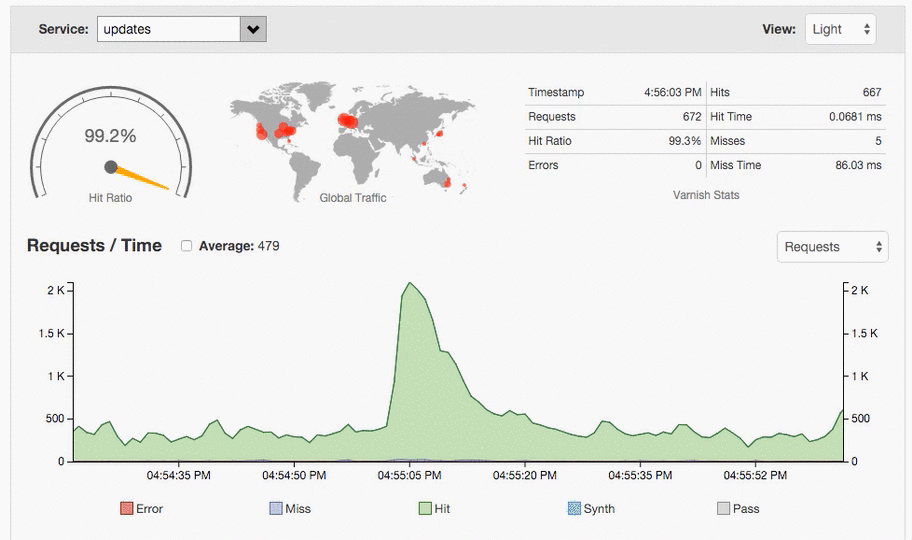Click the 04:54:35 PM axis label
The image size is (912, 540).
click(x=179, y=475)
